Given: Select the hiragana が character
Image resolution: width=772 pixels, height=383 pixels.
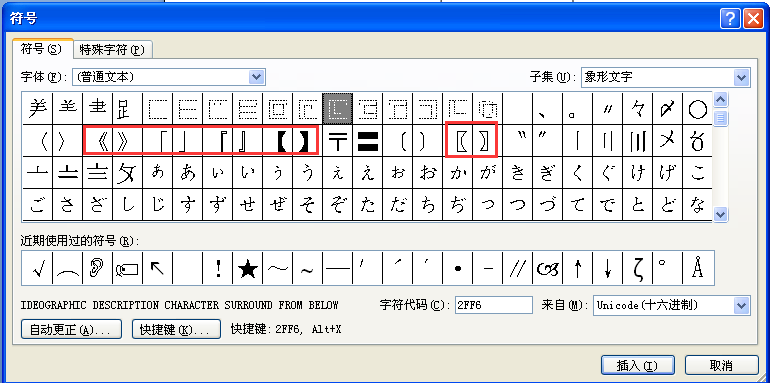Looking at the screenshot, I should (x=488, y=172).
